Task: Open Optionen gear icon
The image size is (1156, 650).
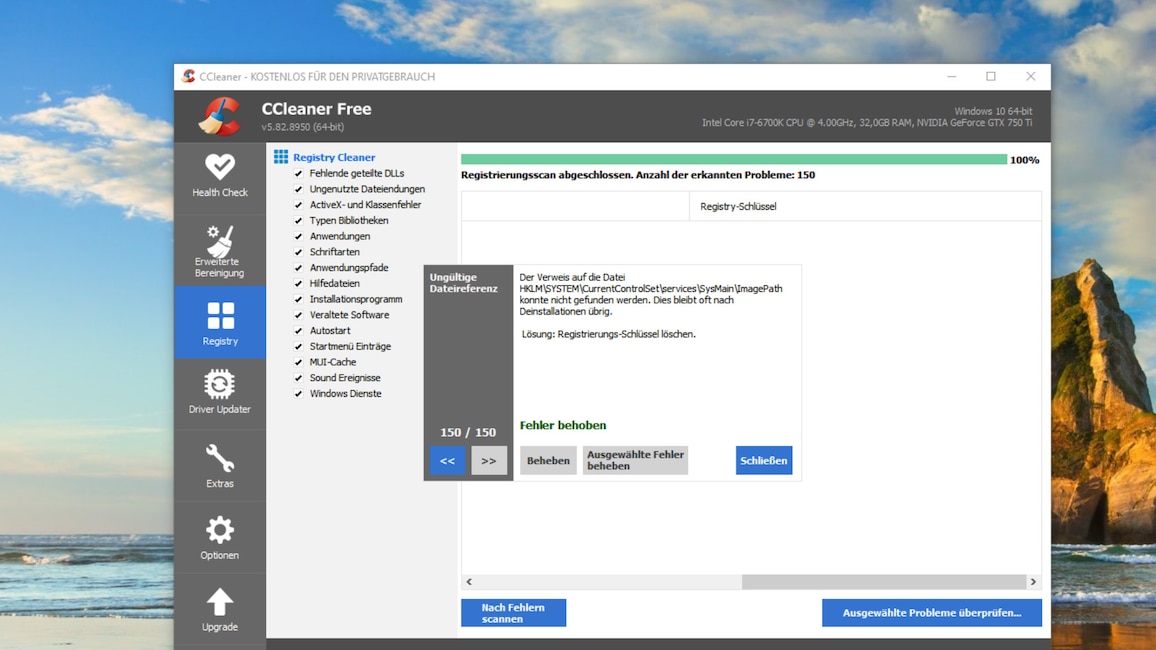Action: 220,529
